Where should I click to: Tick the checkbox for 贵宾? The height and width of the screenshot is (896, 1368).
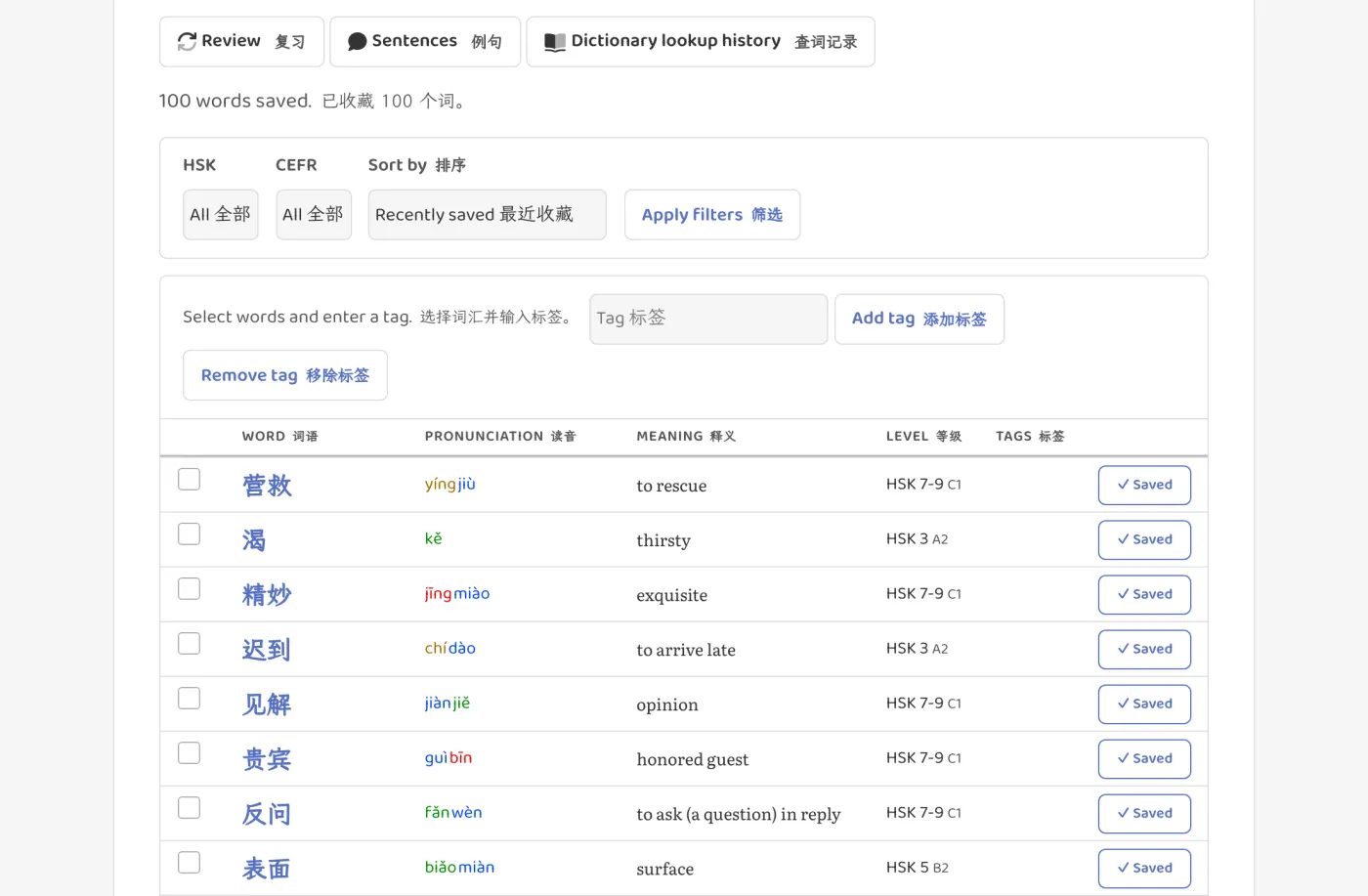(x=190, y=752)
